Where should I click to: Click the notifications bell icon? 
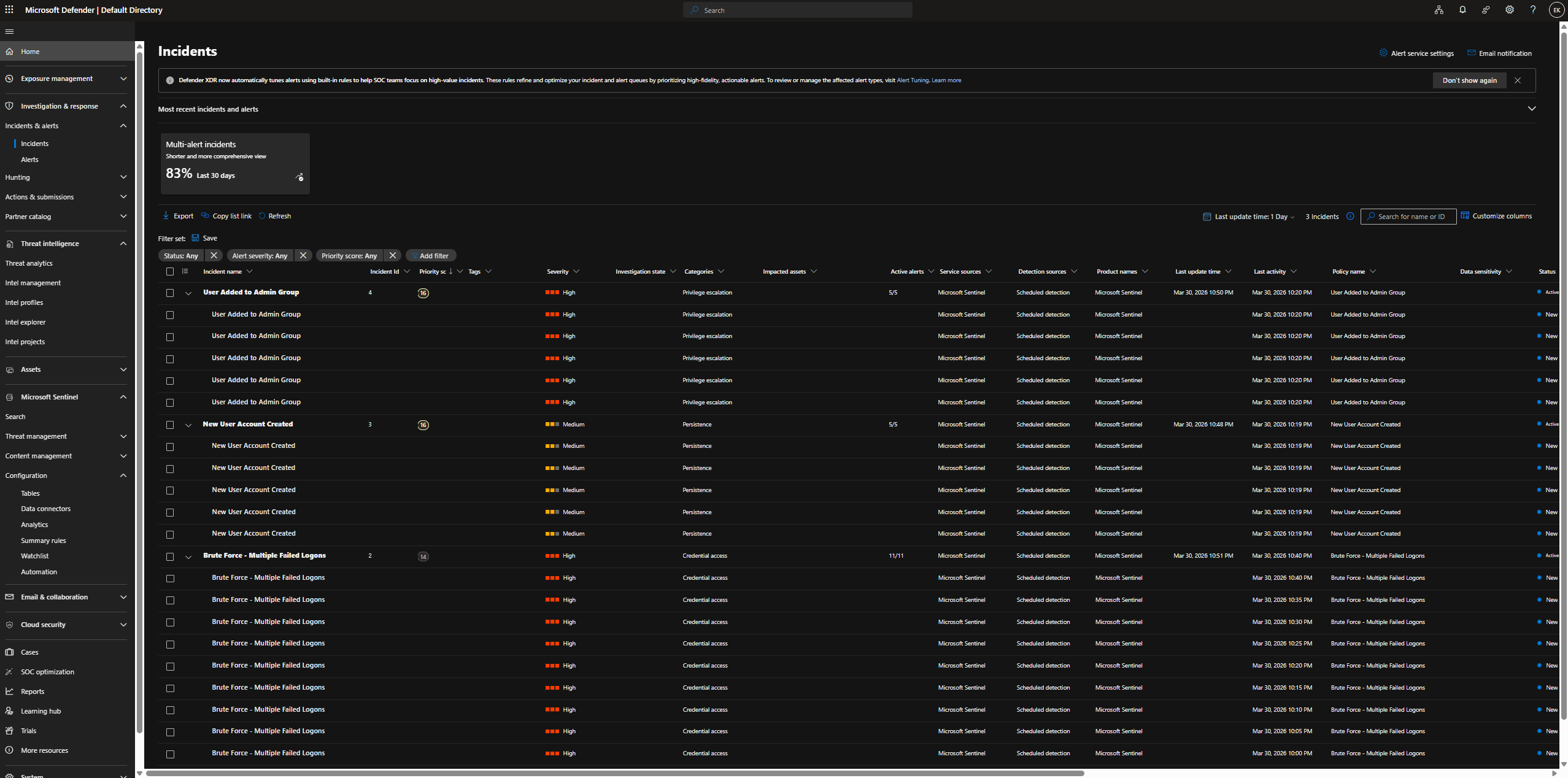click(1462, 10)
